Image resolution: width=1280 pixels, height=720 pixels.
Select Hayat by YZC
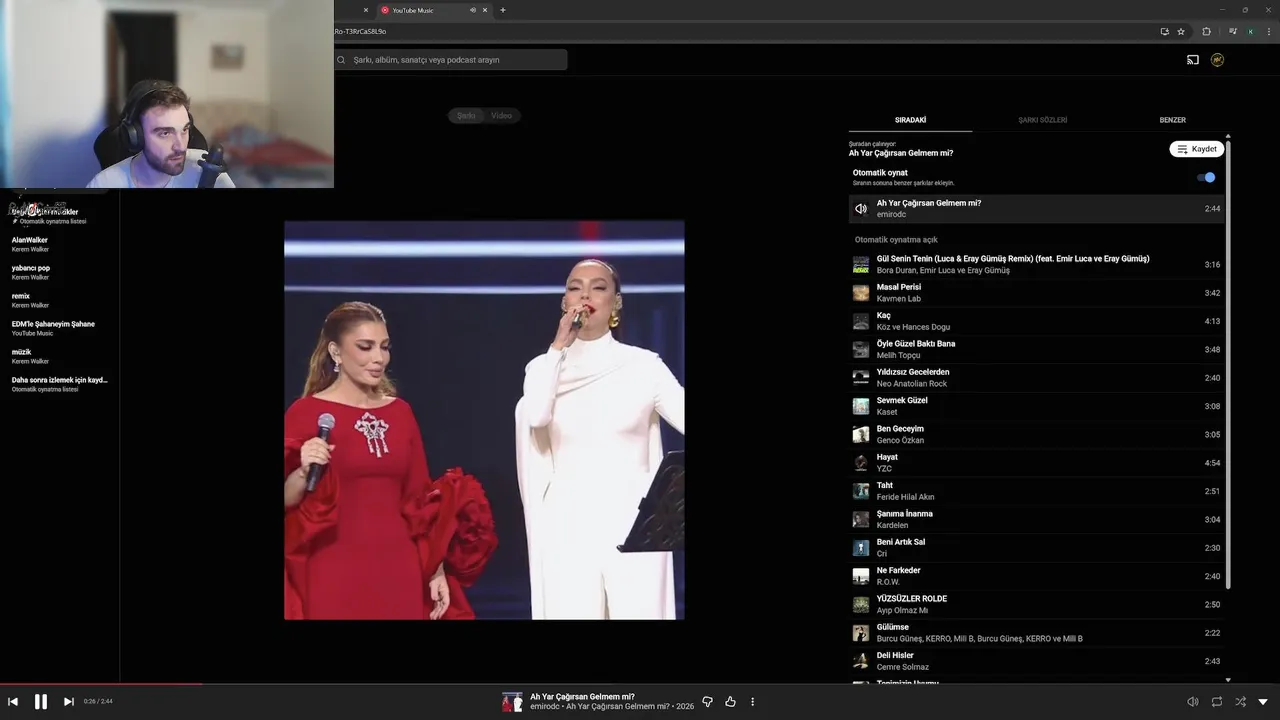[1036, 463]
